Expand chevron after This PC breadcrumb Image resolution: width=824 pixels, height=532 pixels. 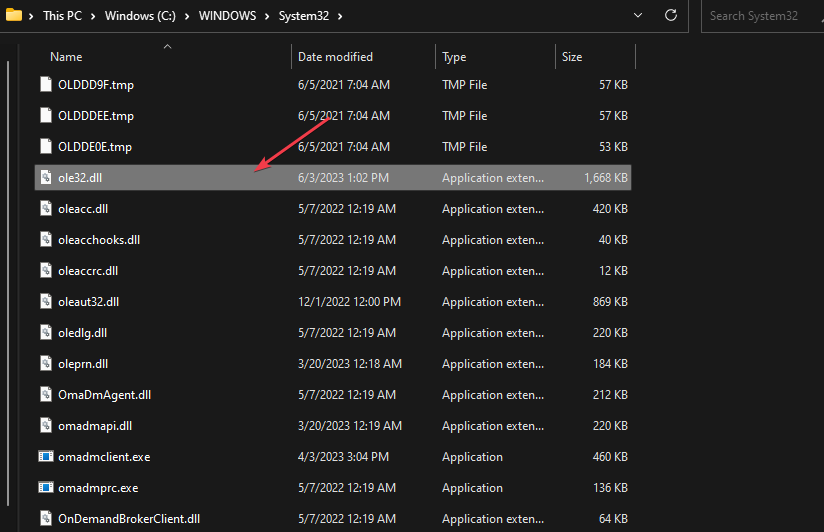point(93,16)
